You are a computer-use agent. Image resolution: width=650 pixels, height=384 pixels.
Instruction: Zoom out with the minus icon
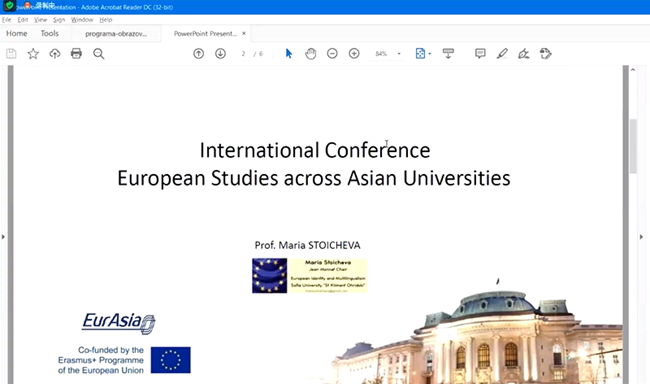tap(332, 53)
